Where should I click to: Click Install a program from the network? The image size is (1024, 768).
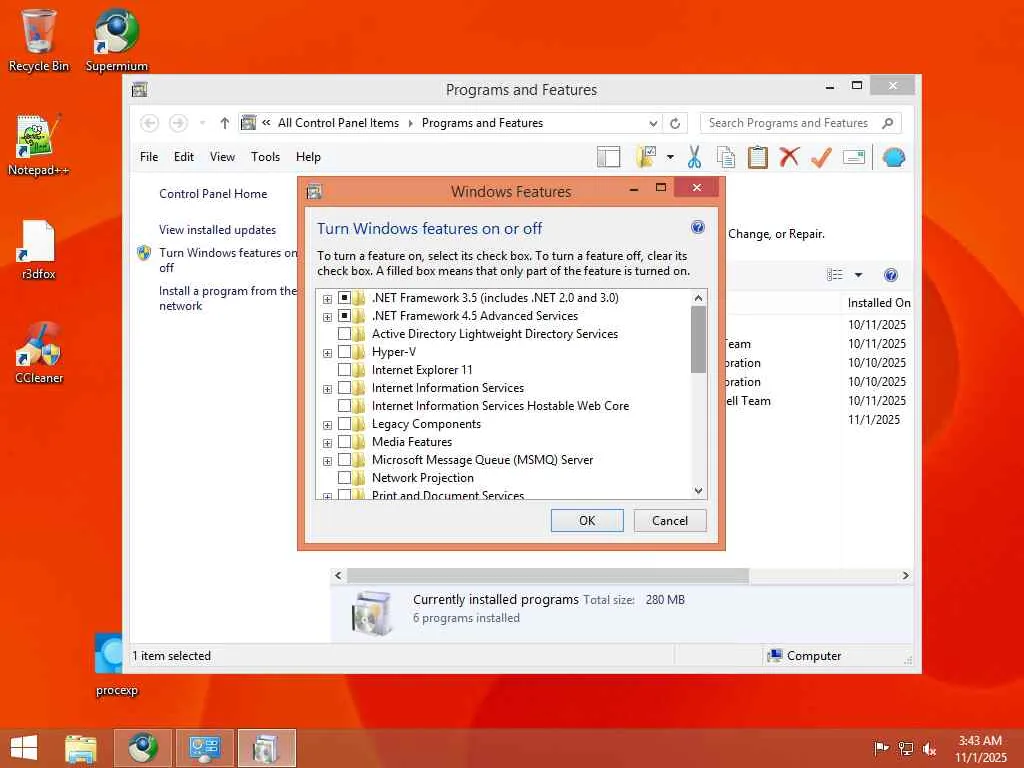227,298
